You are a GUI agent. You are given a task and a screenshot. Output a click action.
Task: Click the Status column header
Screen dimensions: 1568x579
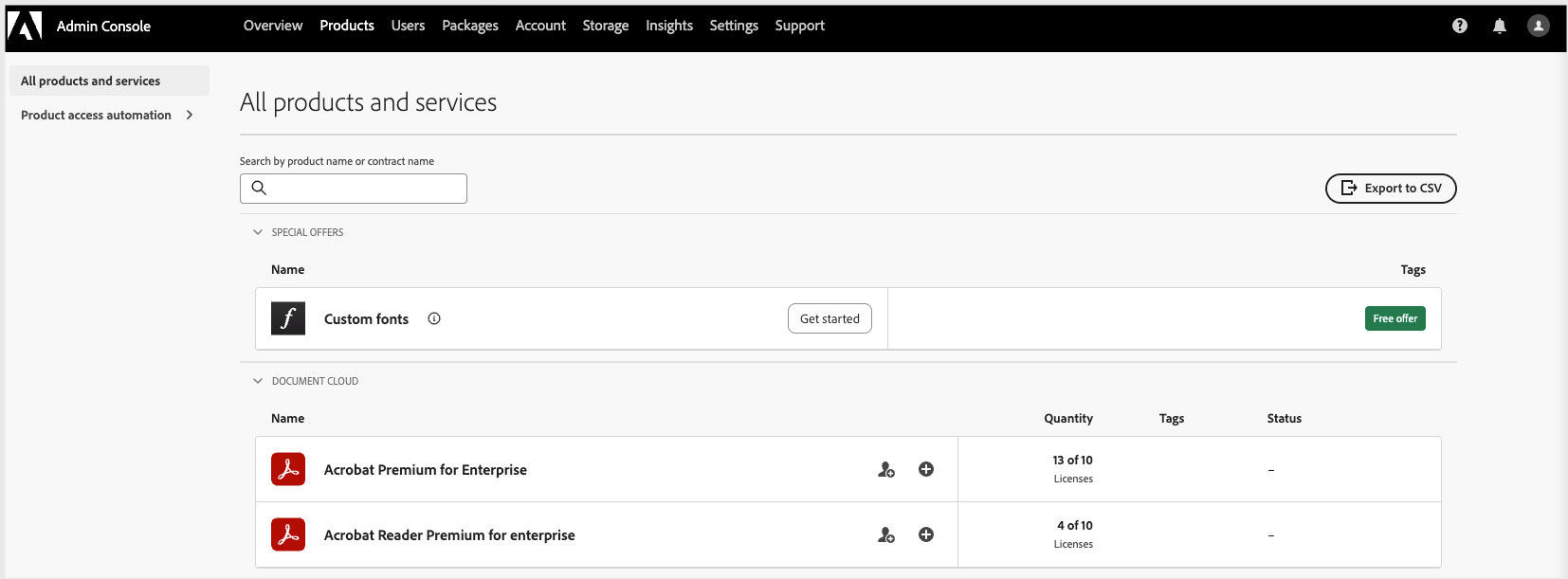click(x=1284, y=418)
